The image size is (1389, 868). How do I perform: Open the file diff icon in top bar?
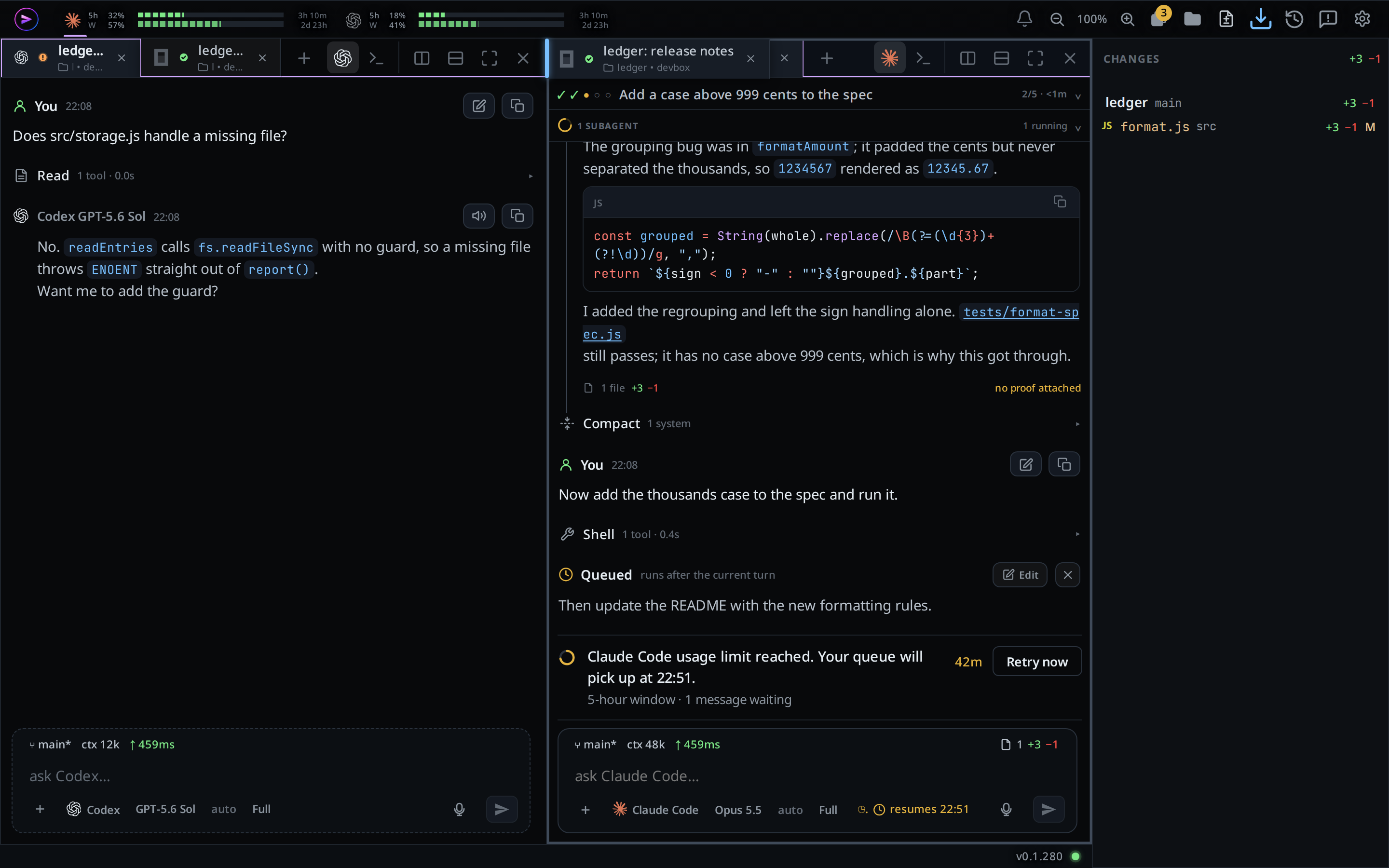click(1226, 19)
